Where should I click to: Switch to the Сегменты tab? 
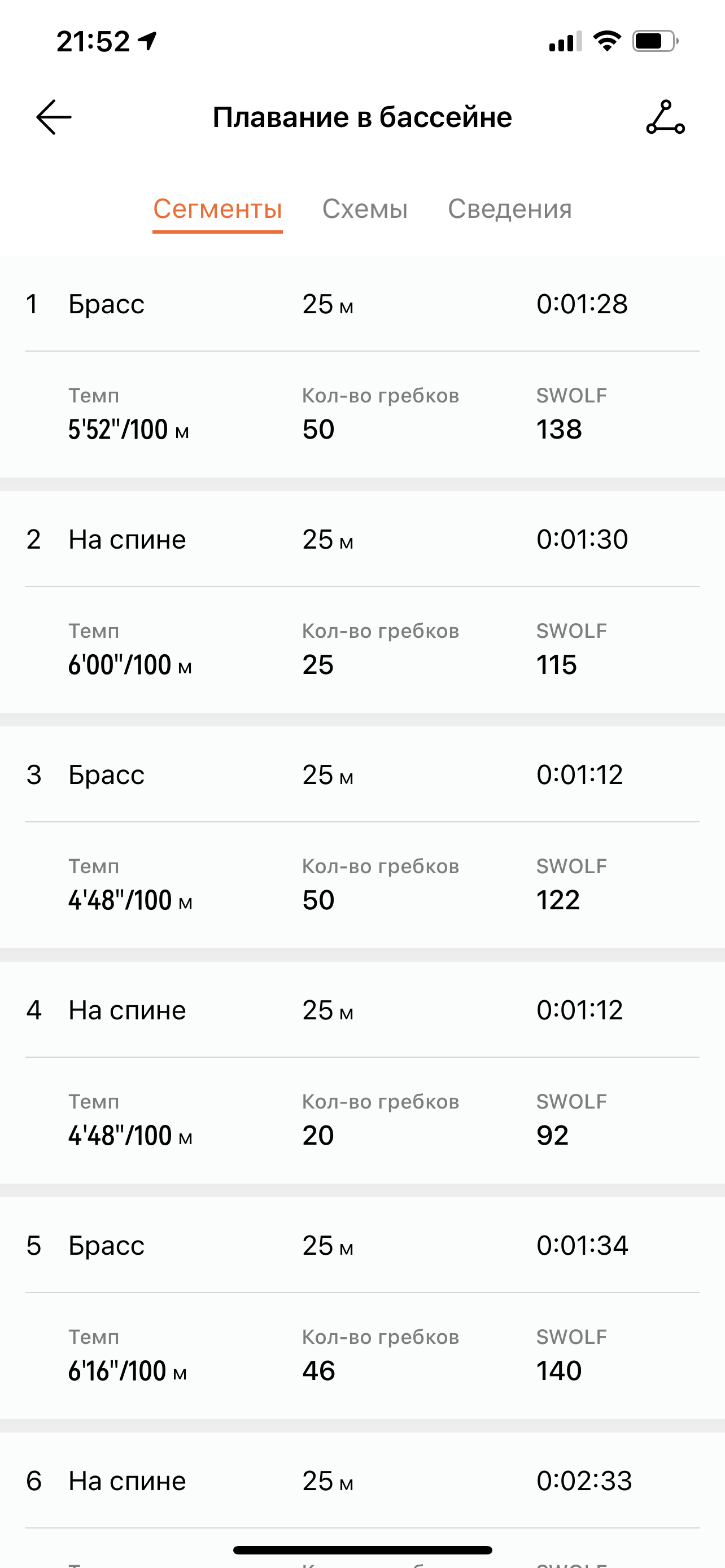coord(217,209)
